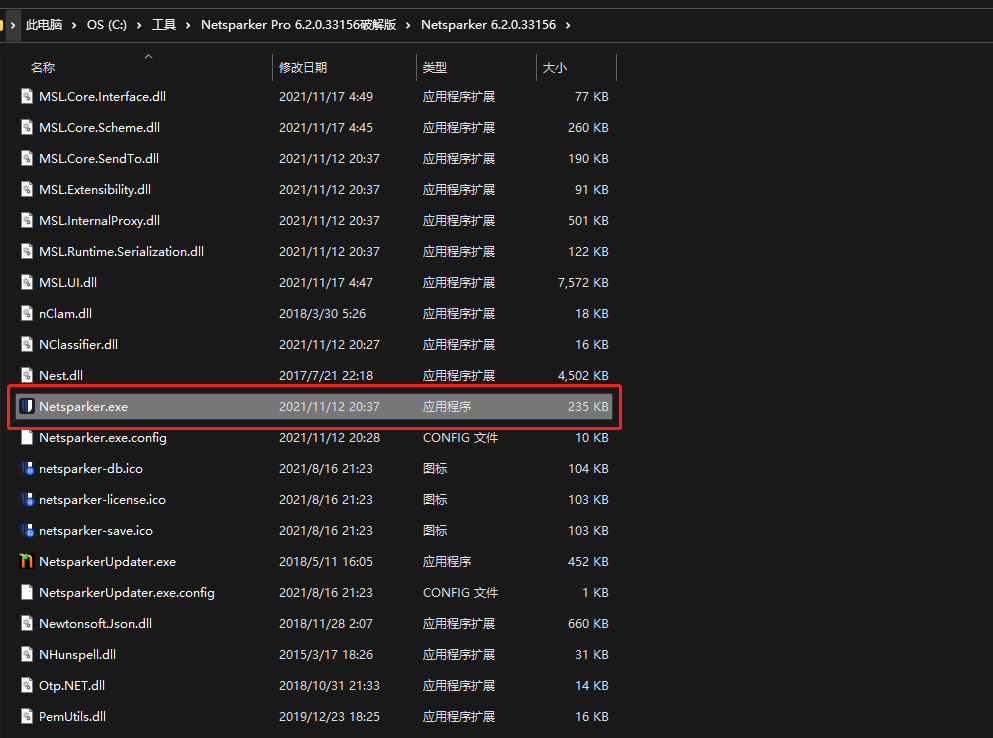The height and width of the screenshot is (738, 993).
Task: Click the MSL.Runtime.Serialization.dll file icon
Action: (x=27, y=251)
